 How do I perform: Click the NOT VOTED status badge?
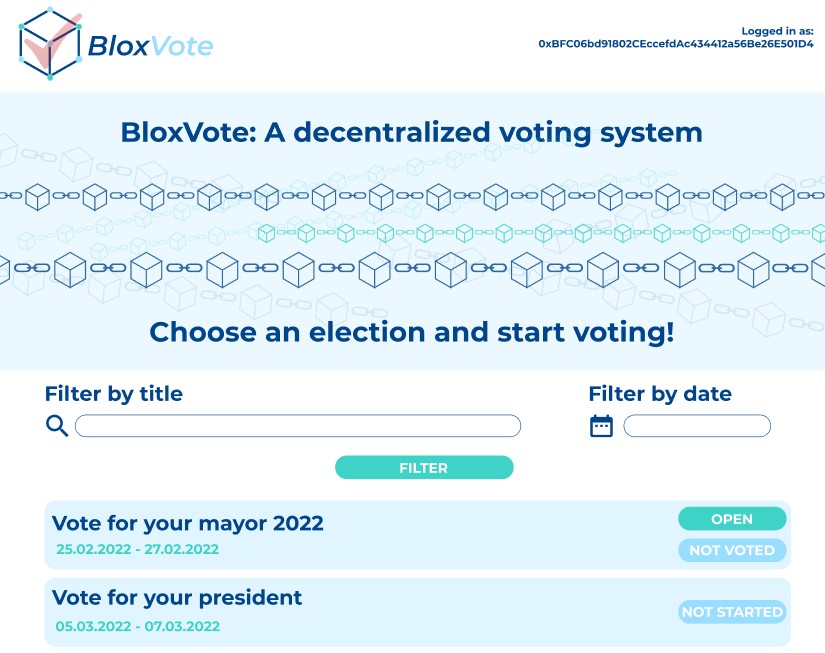click(x=732, y=550)
